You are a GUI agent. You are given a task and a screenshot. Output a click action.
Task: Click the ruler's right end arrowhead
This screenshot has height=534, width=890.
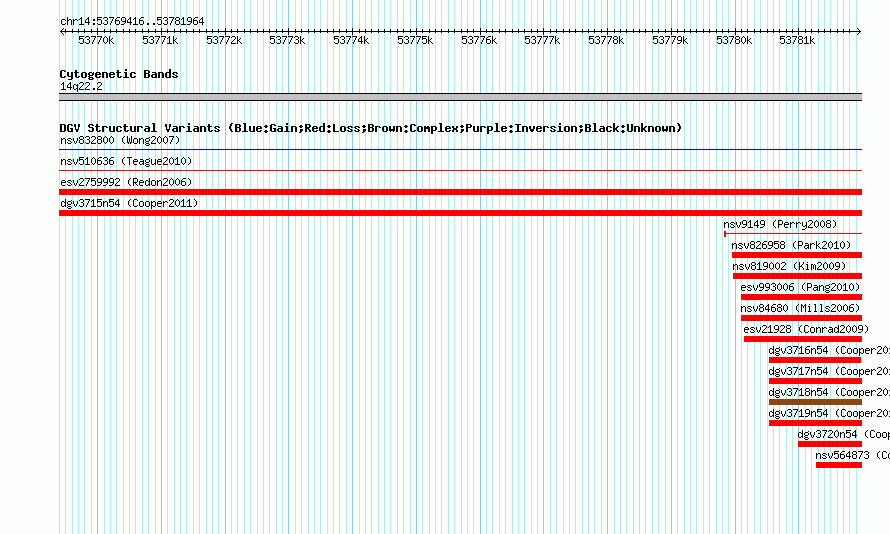(x=859, y=31)
